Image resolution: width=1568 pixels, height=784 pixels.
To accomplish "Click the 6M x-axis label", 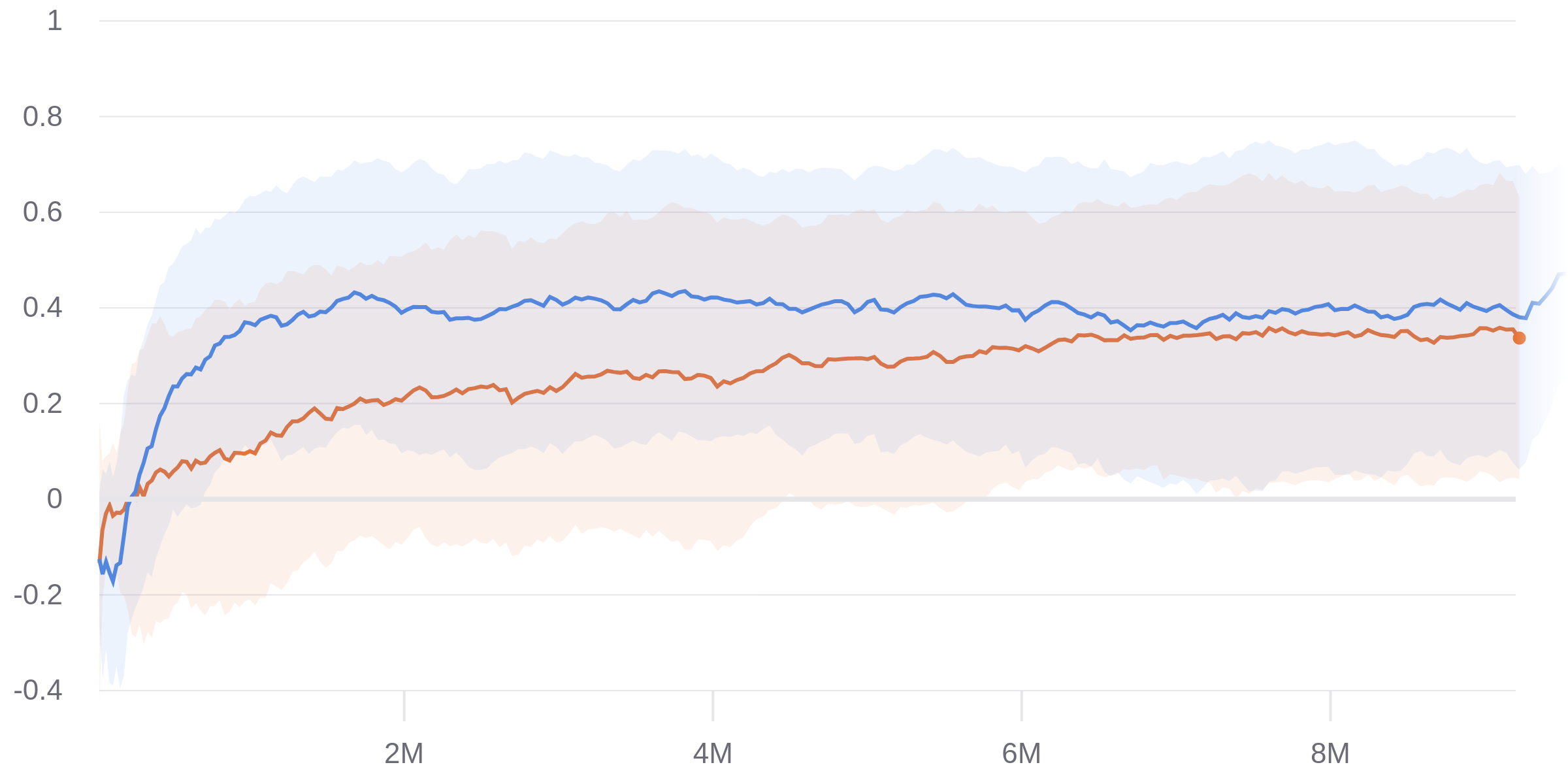I will [x=1021, y=754].
